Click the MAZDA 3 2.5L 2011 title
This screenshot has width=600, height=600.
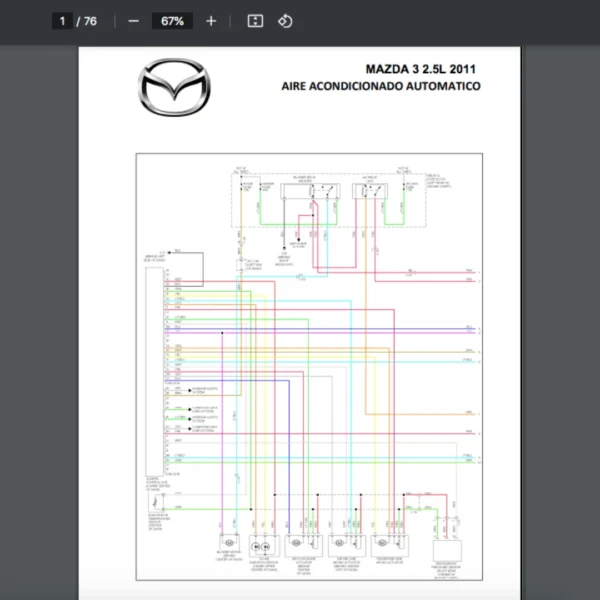[x=419, y=69]
